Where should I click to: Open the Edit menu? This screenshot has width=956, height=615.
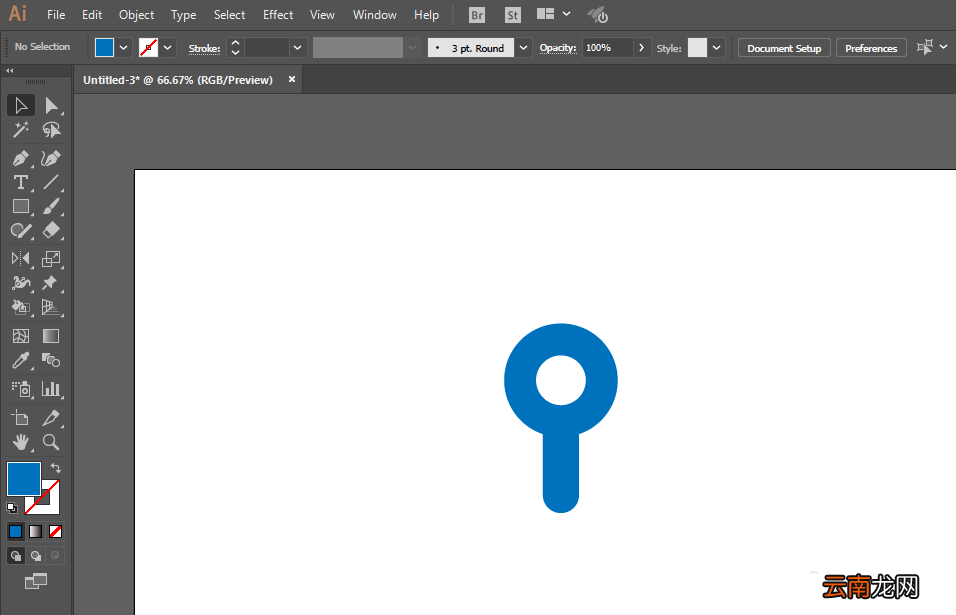click(92, 15)
